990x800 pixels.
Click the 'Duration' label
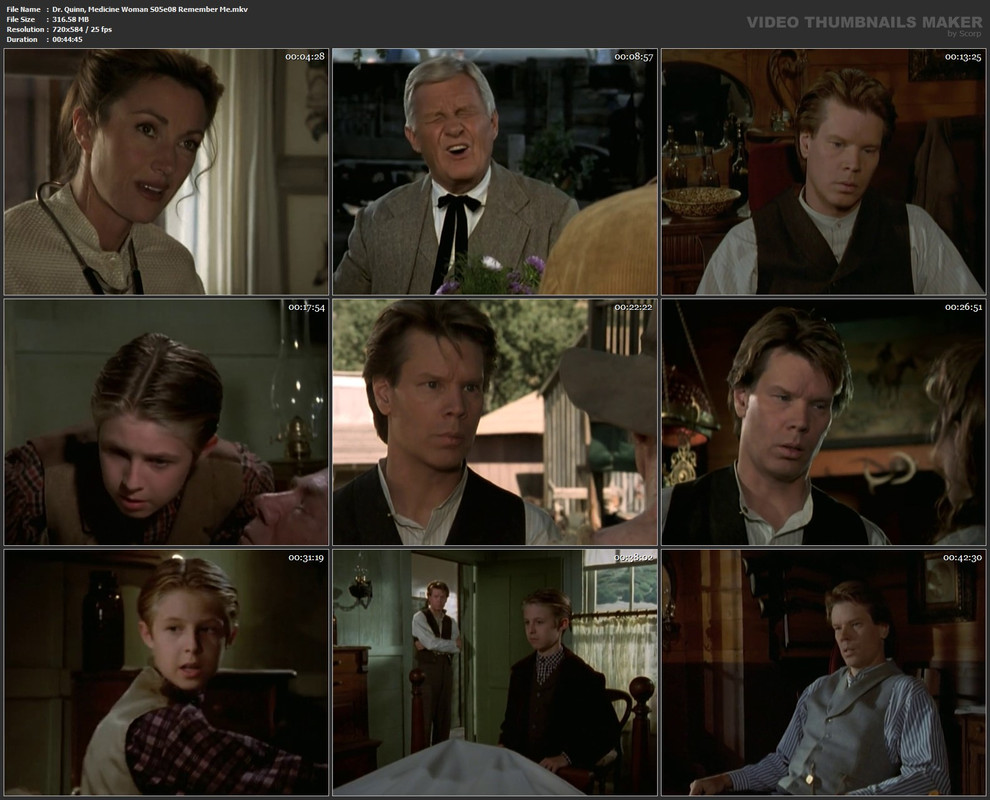click(22, 40)
